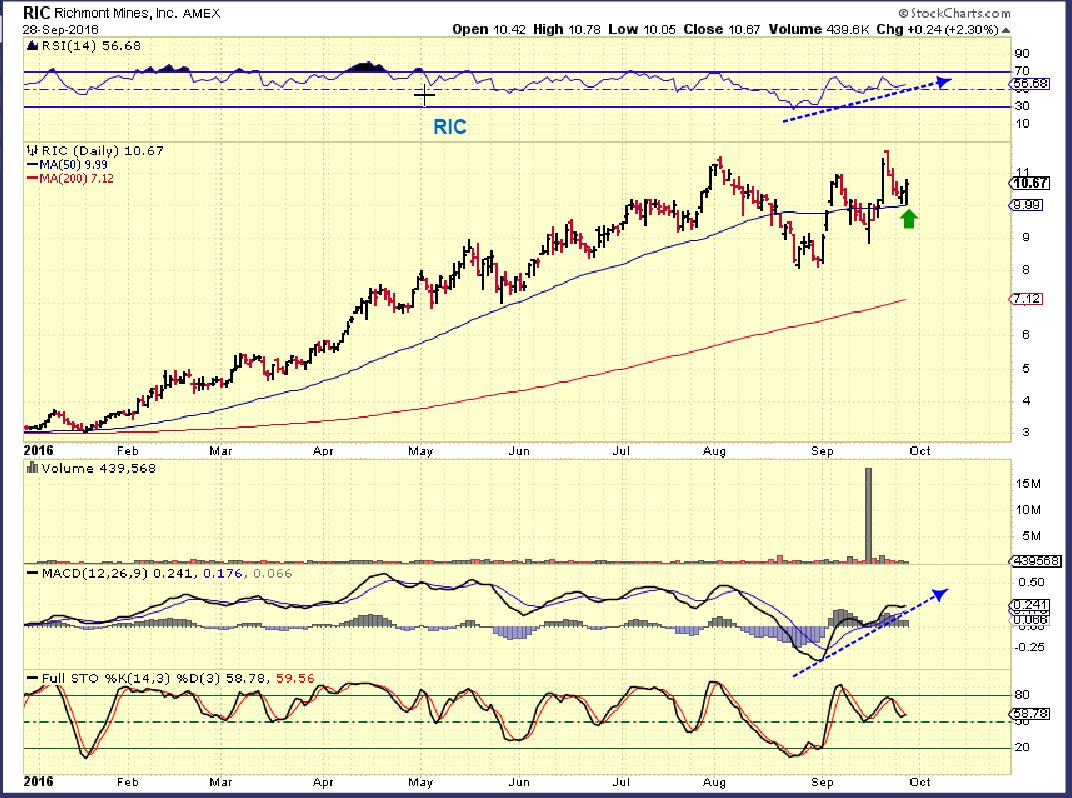Click the 90 RSI axis label
The image size is (1072, 798).
1022,54
